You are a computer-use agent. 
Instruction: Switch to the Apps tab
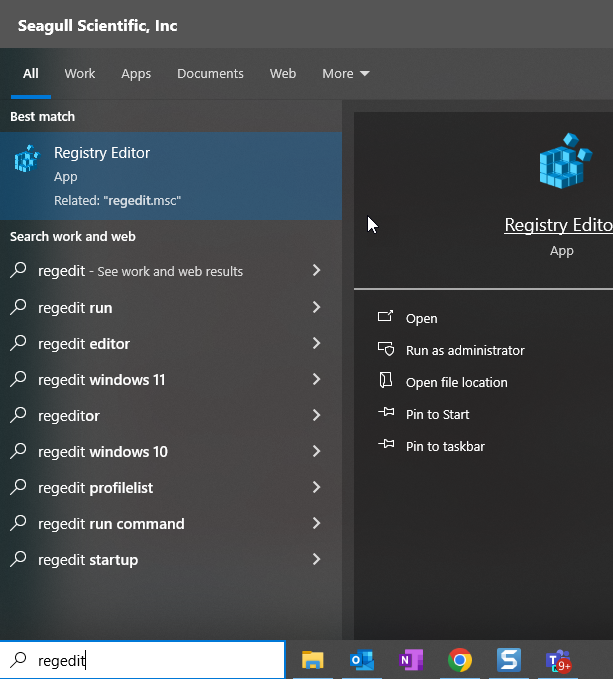point(136,74)
